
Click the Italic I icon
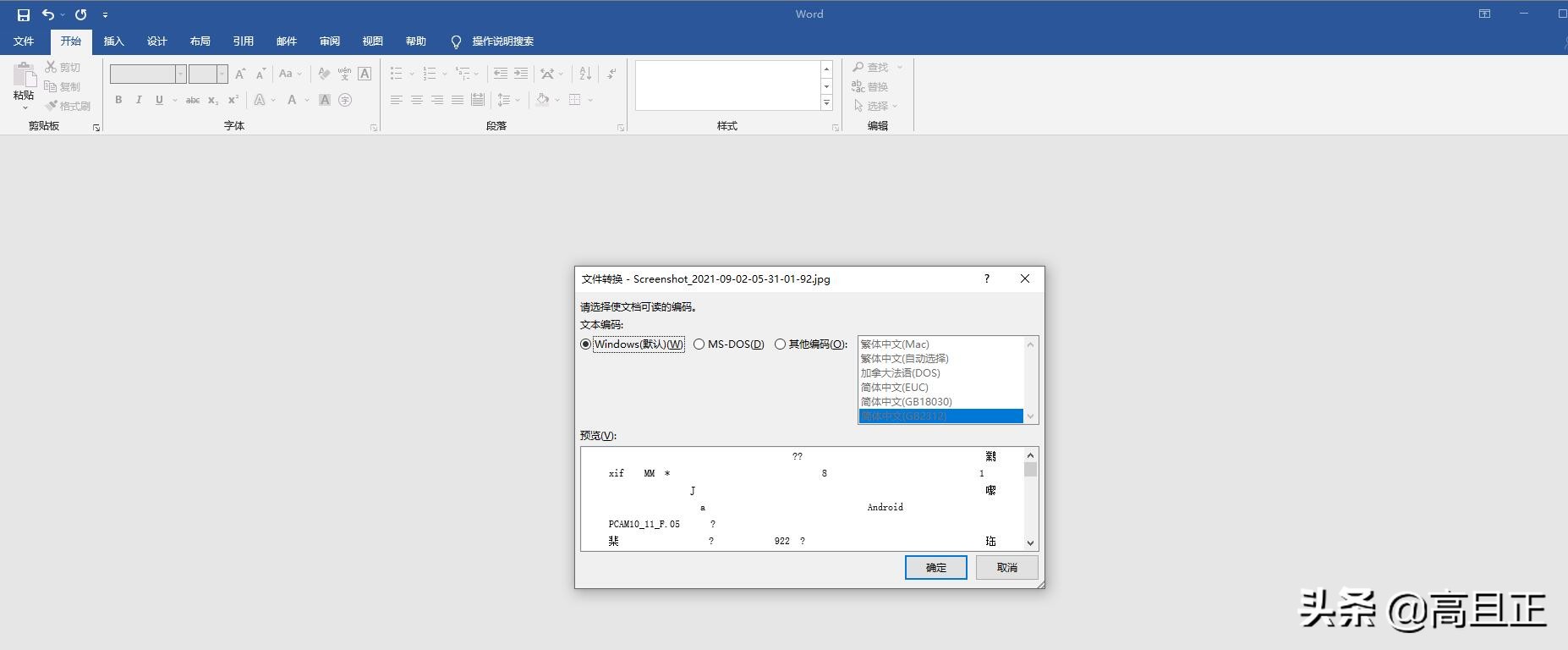[139, 100]
